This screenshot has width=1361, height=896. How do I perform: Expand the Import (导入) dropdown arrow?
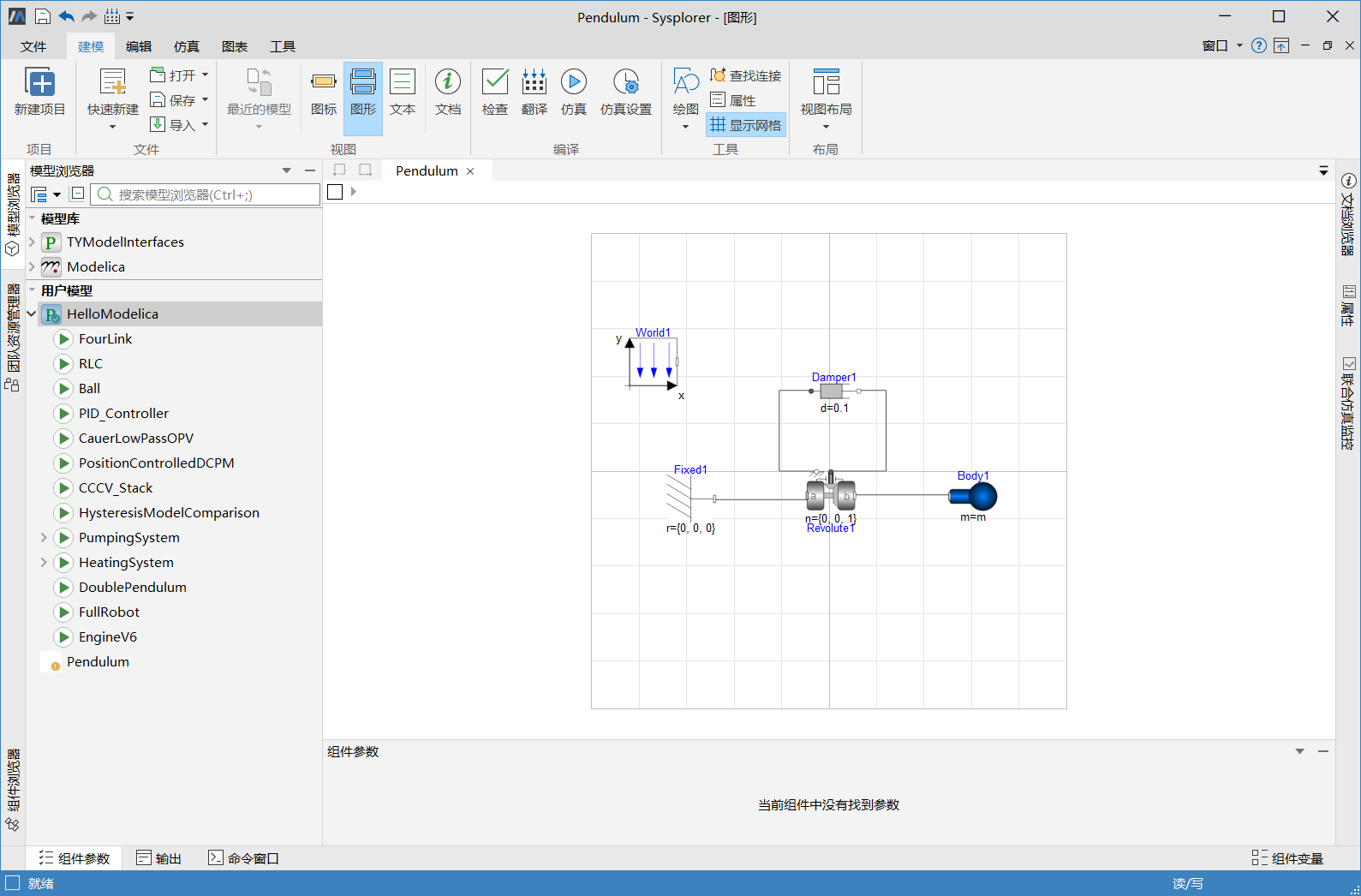tap(205, 124)
